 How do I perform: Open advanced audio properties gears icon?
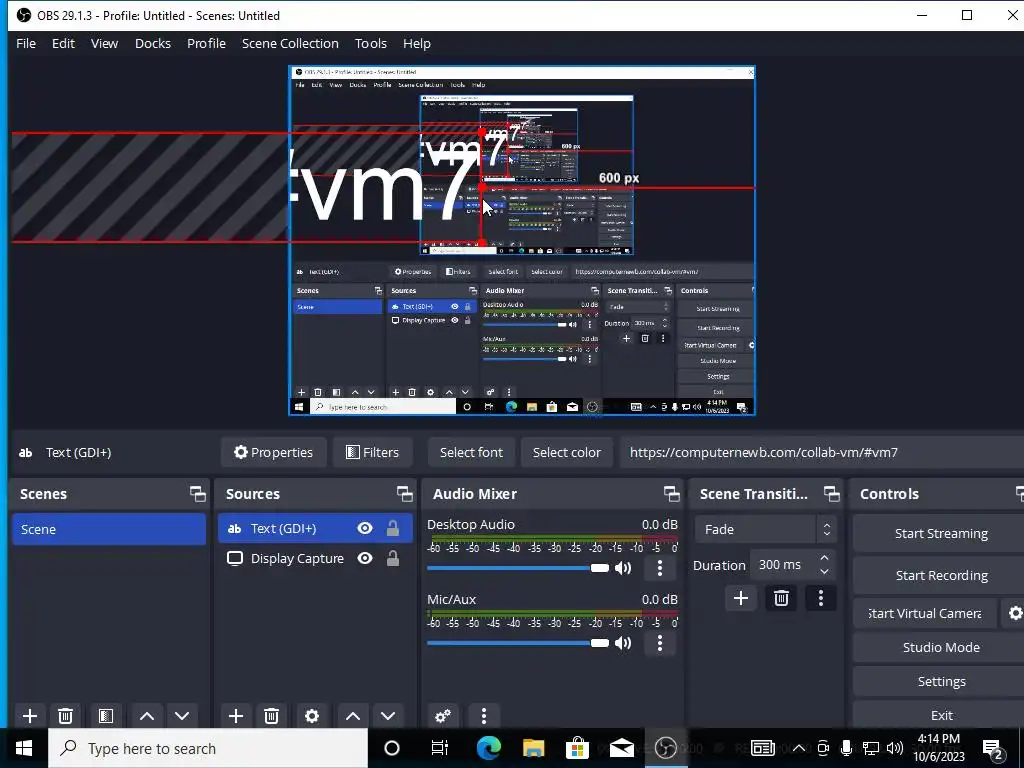(443, 716)
